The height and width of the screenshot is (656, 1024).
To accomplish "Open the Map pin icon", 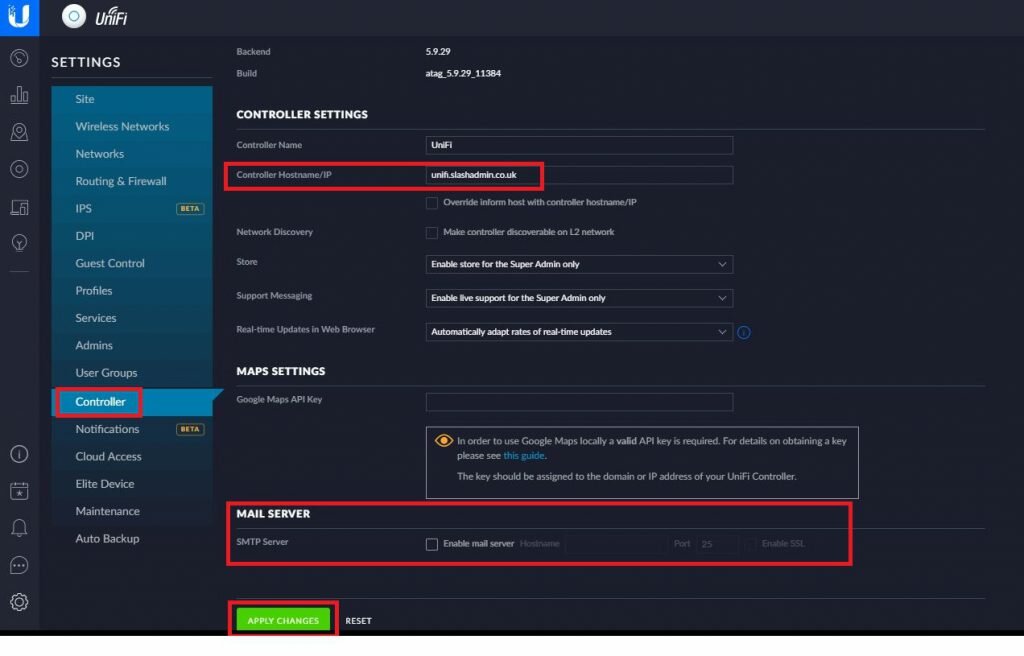I will point(19,132).
